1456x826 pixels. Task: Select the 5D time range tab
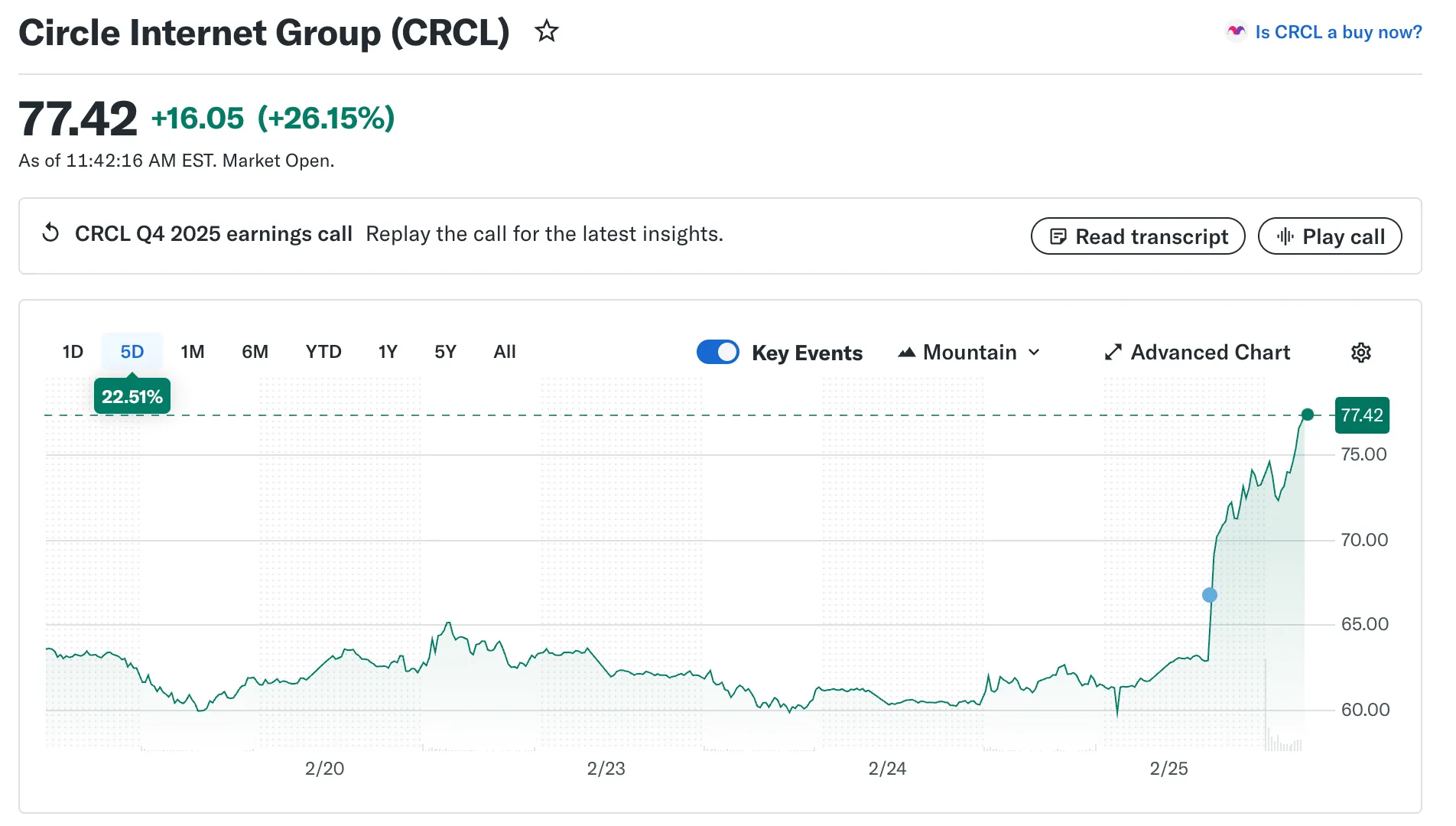[132, 352]
